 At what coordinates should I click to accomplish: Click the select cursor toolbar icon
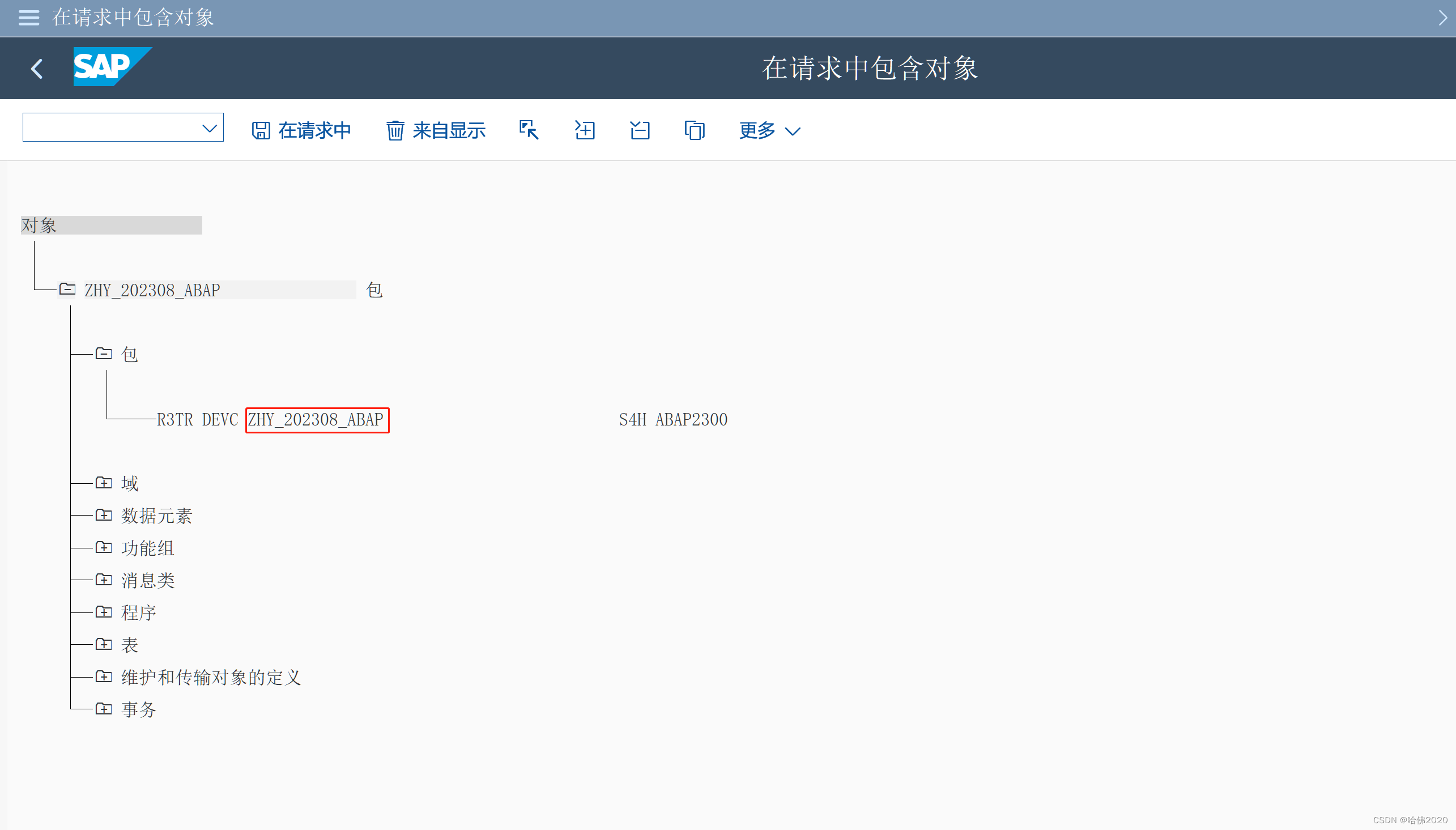point(528,130)
